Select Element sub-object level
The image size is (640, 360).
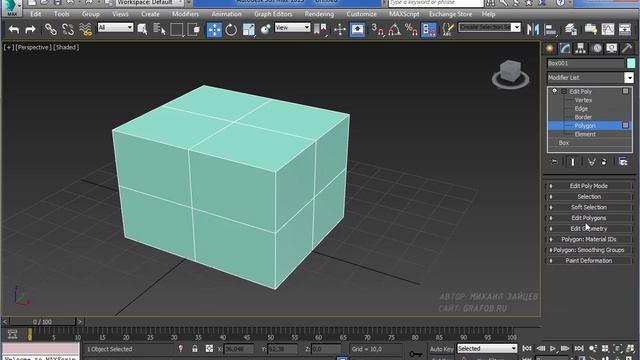[x=585, y=134]
